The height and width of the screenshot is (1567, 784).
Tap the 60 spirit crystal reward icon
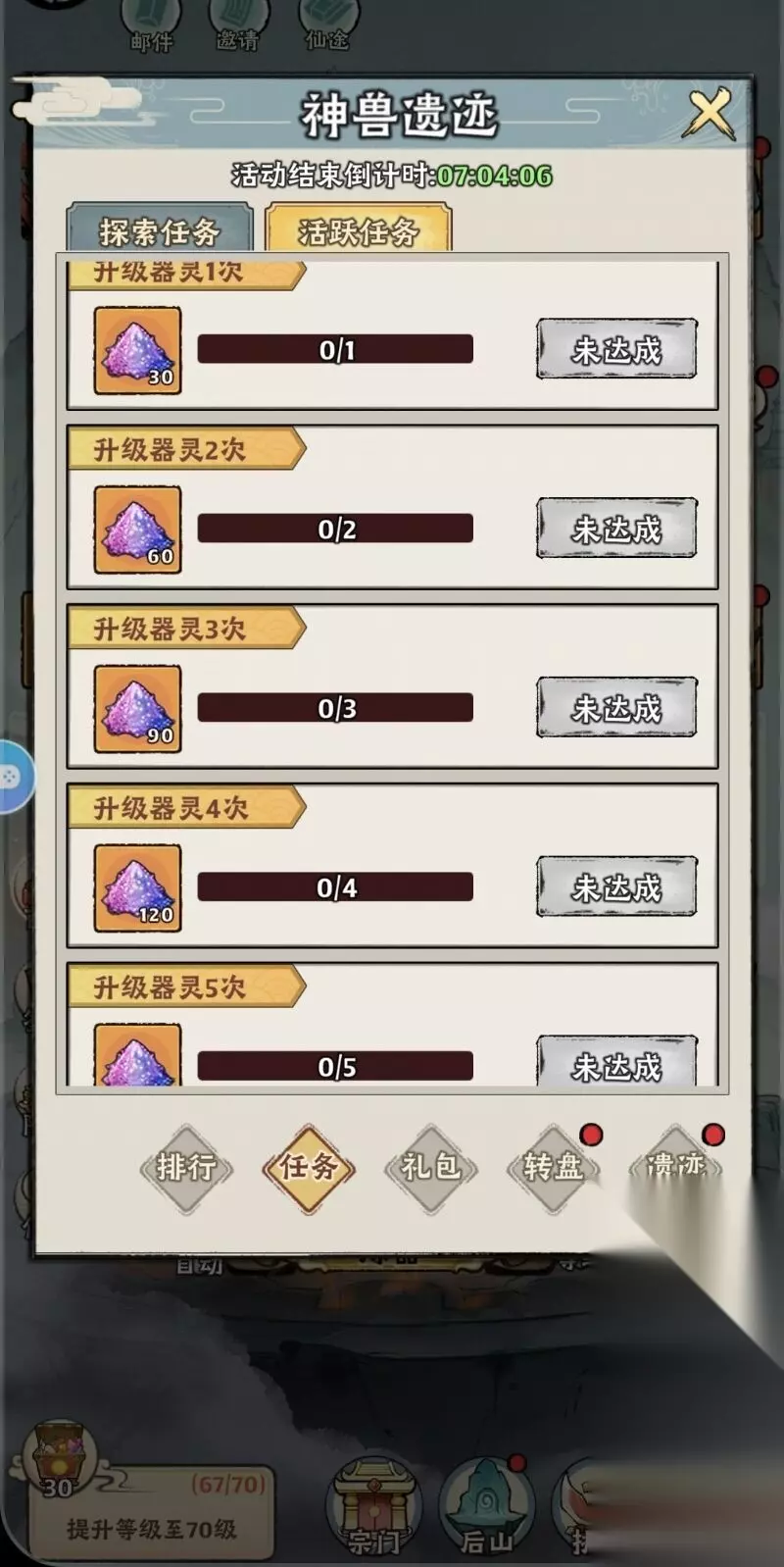137,530
